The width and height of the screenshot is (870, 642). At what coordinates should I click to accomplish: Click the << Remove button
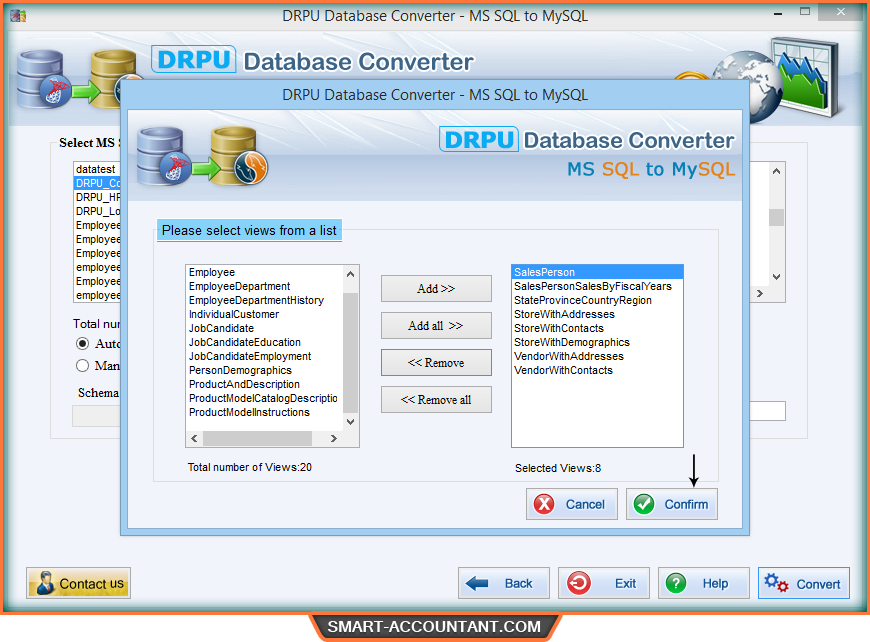pos(436,363)
